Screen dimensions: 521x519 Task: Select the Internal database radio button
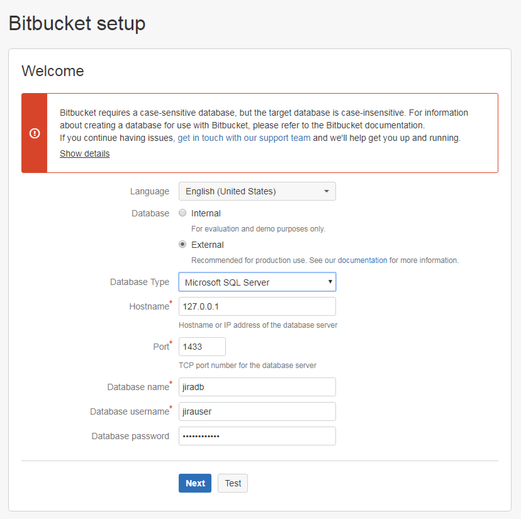(x=182, y=213)
